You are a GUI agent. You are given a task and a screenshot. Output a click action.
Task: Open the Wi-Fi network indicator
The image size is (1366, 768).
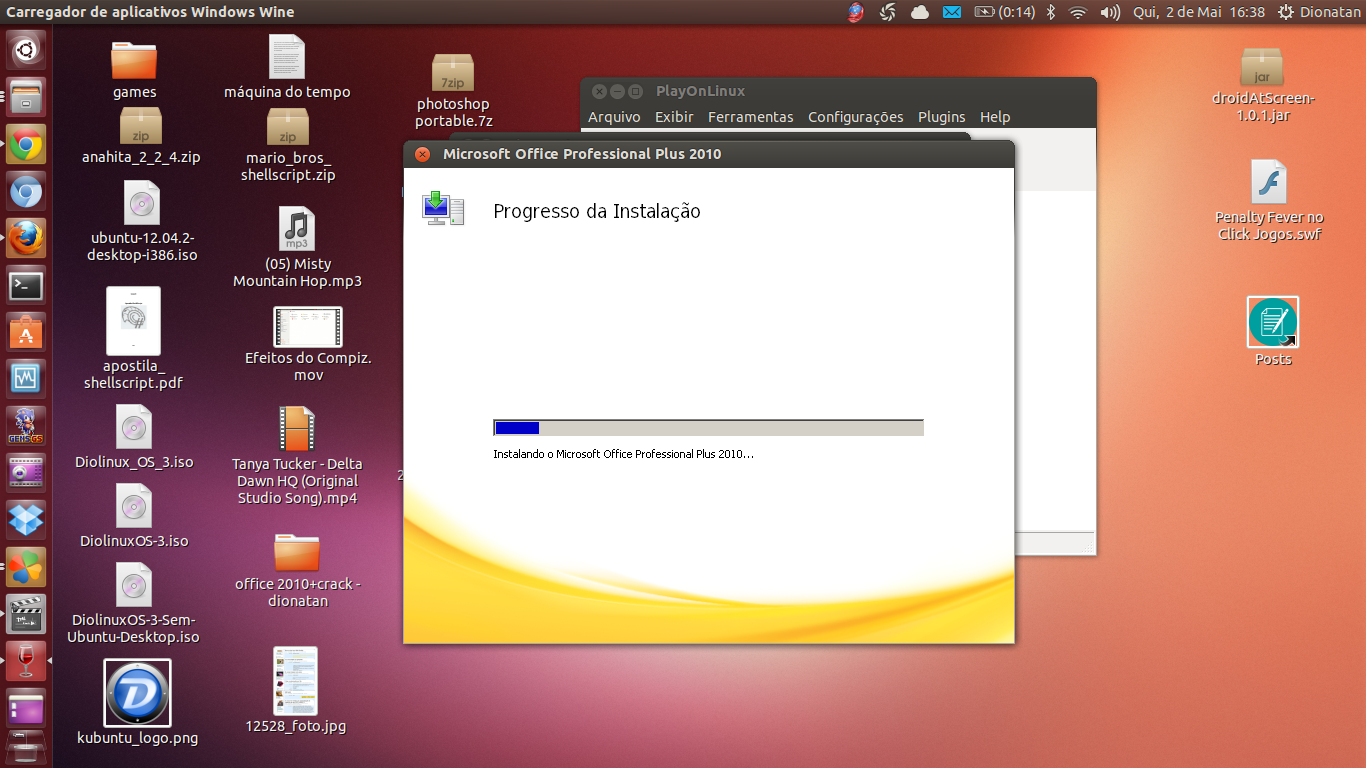tap(1078, 12)
